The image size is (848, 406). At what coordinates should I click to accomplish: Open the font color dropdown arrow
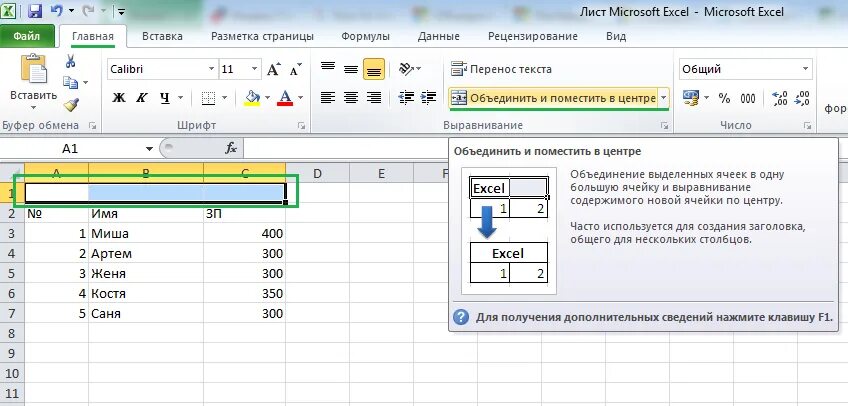(300, 98)
